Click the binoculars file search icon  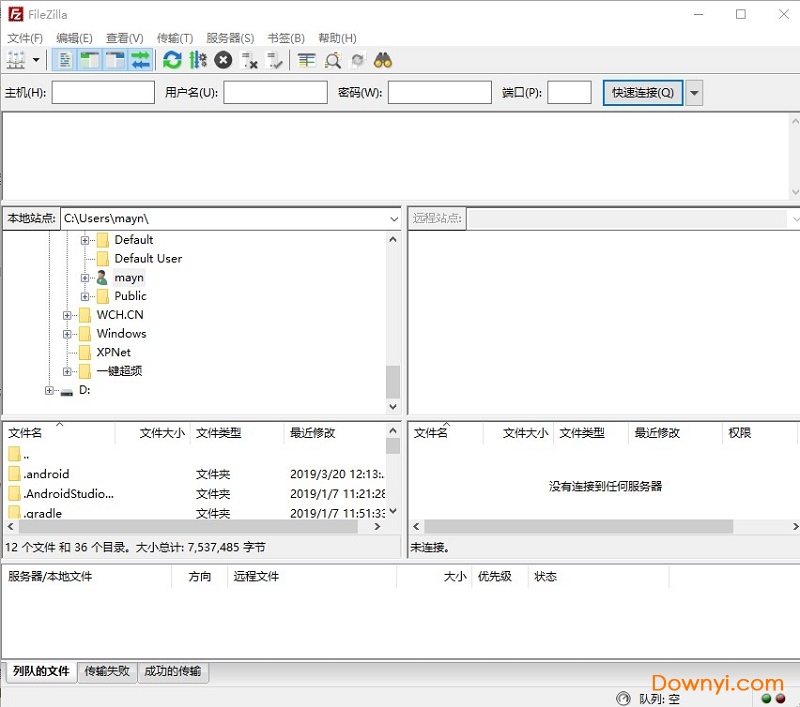(383, 60)
